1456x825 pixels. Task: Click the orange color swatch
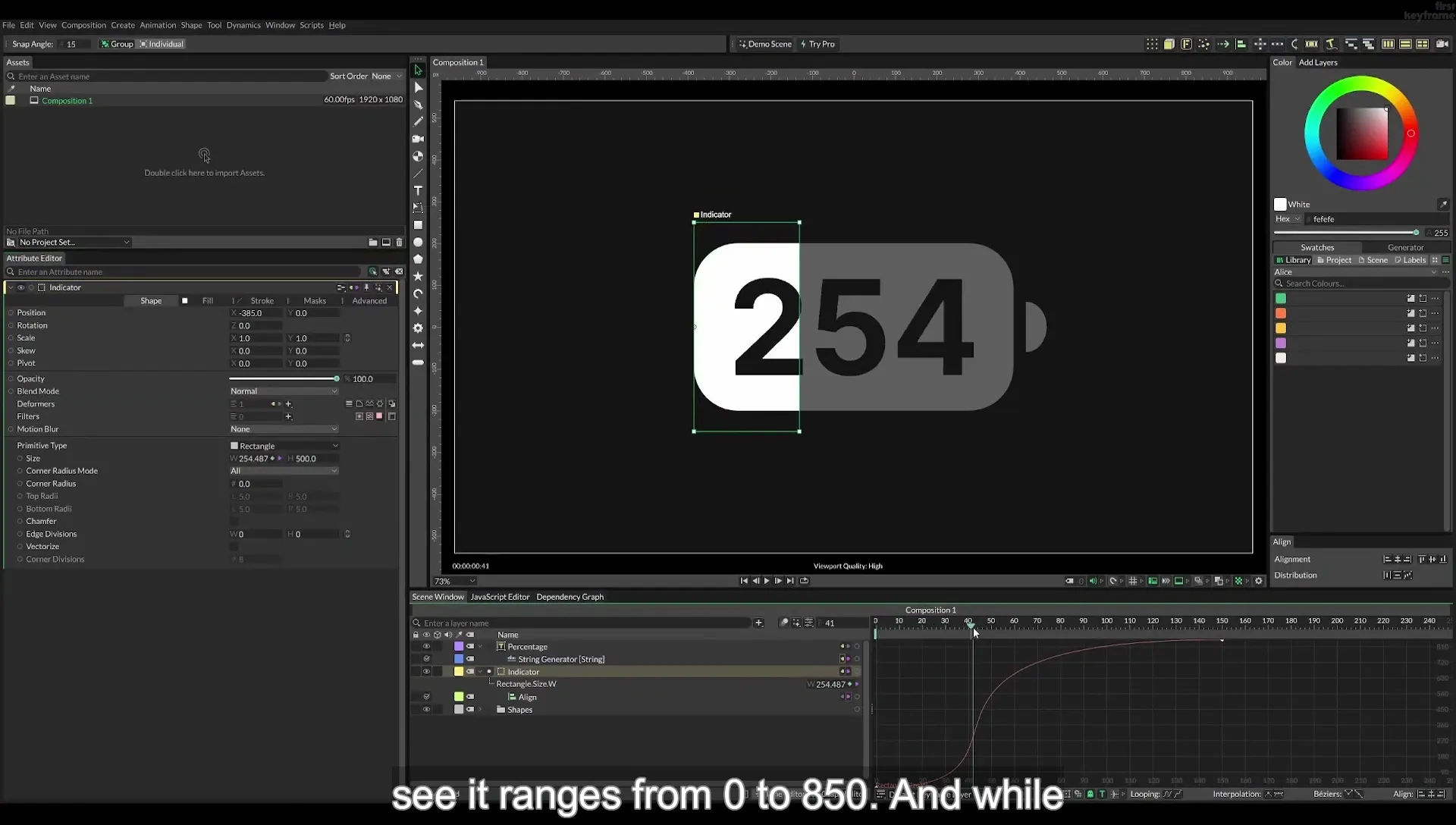pos(1281,313)
